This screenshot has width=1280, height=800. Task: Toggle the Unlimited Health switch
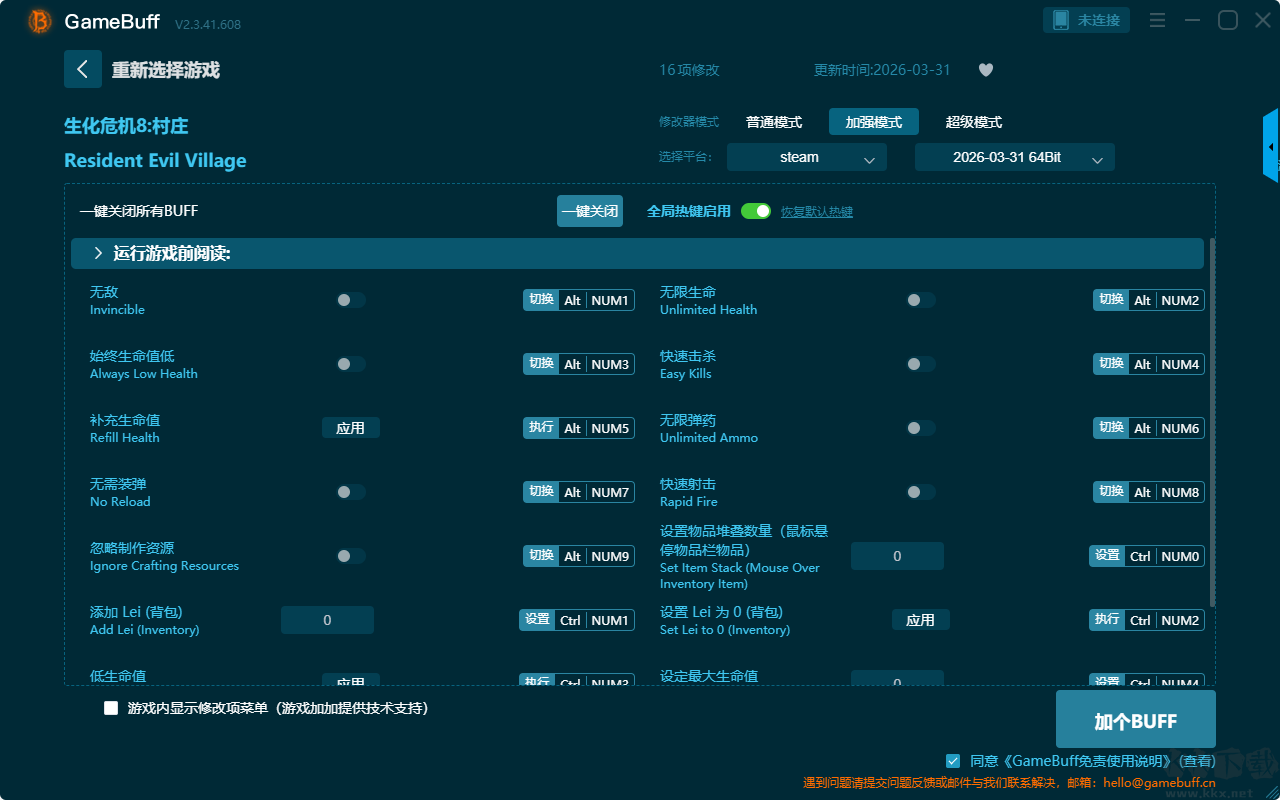point(920,300)
